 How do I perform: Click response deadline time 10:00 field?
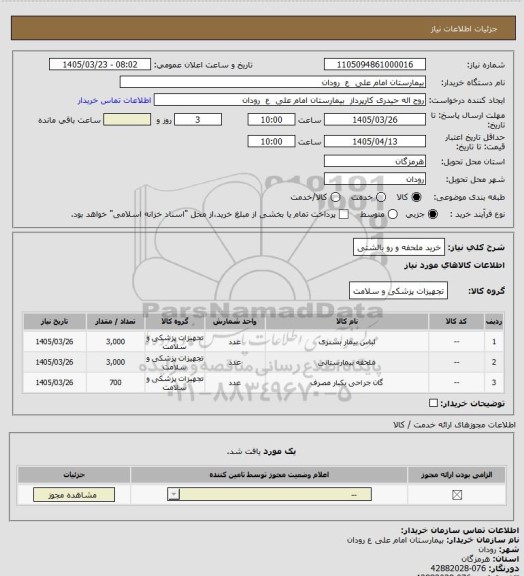tap(272, 120)
